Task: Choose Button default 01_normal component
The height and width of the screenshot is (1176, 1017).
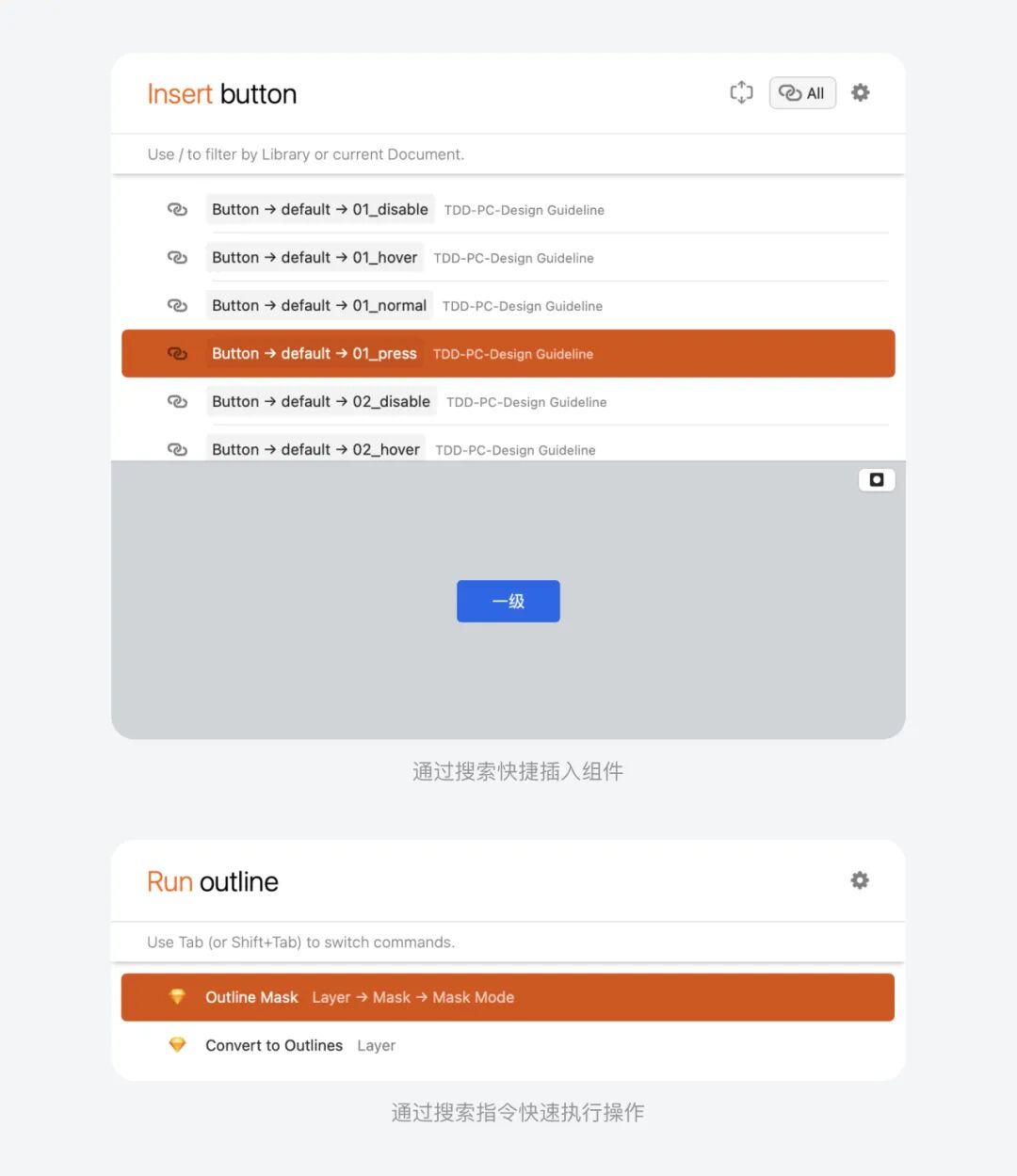Action: click(x=508, y=305)
